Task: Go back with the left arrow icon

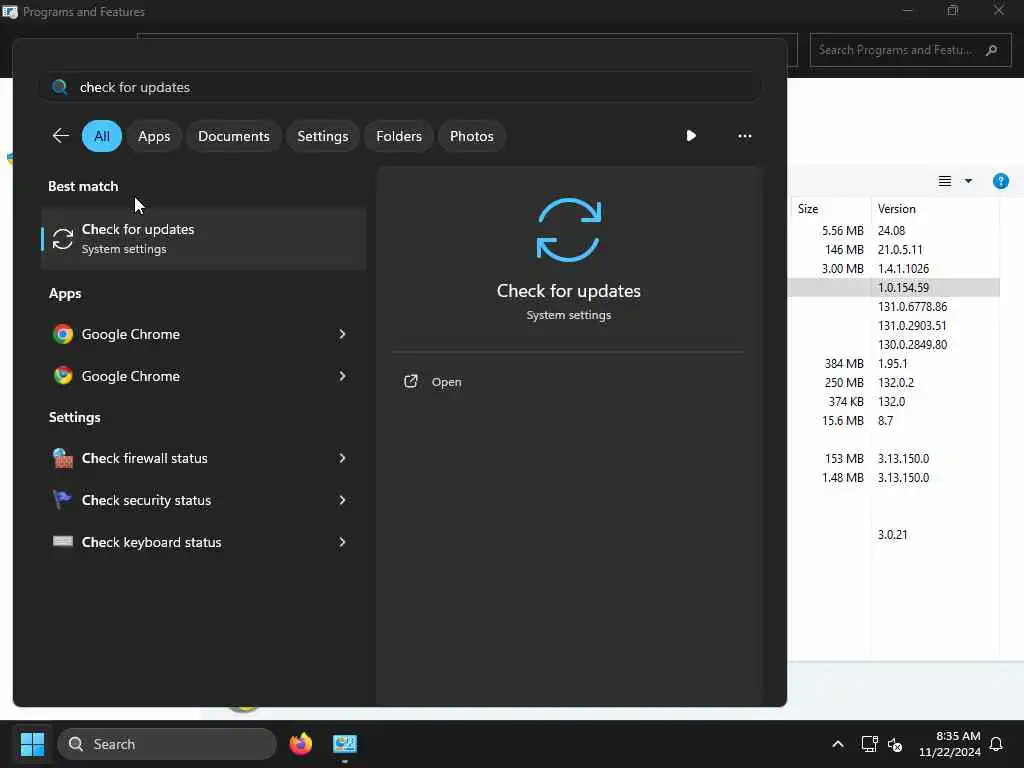Action: click(x=60, y=136)
